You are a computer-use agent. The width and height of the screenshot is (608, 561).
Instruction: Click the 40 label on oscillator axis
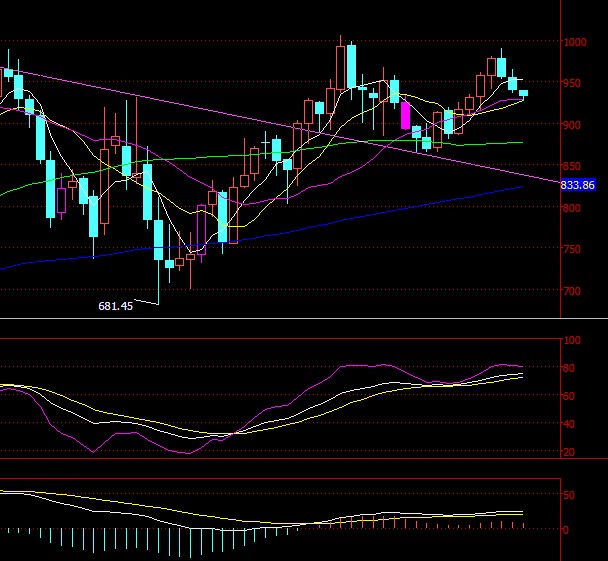(x=570, y=424)
